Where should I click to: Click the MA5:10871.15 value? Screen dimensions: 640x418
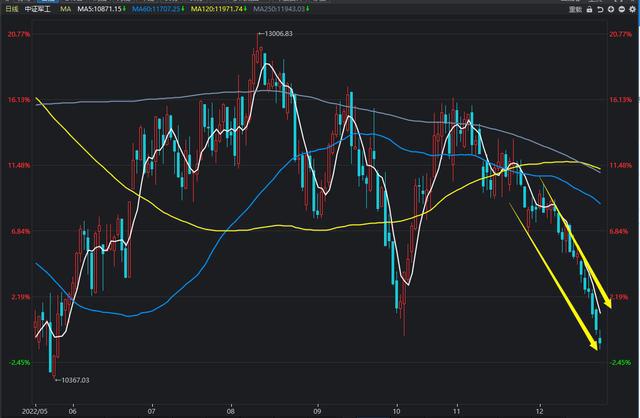[x=99, y=9]
